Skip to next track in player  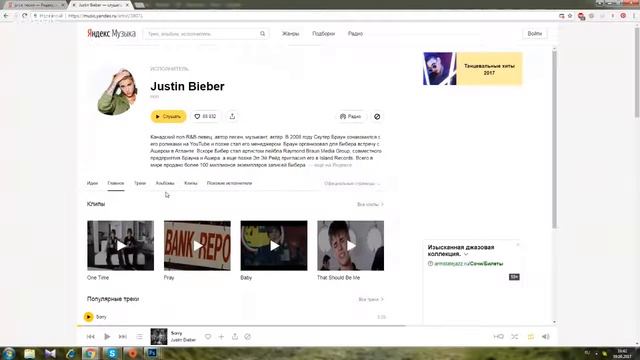122,337
